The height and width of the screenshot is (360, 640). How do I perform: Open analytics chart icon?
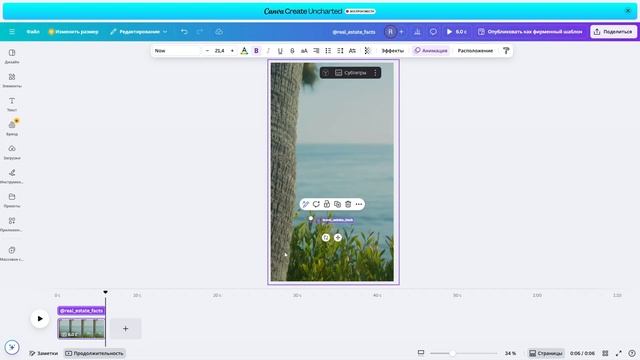(x=417, y=32)
